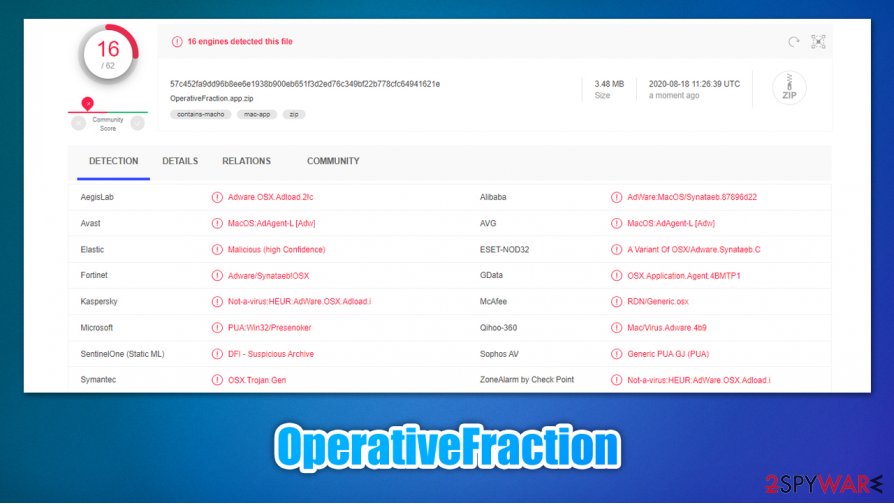Click the Adware/Synataeb!OSX result
The height and width of the screenshot is (504, 894).
pyautogui.click(x=269, y=276)
